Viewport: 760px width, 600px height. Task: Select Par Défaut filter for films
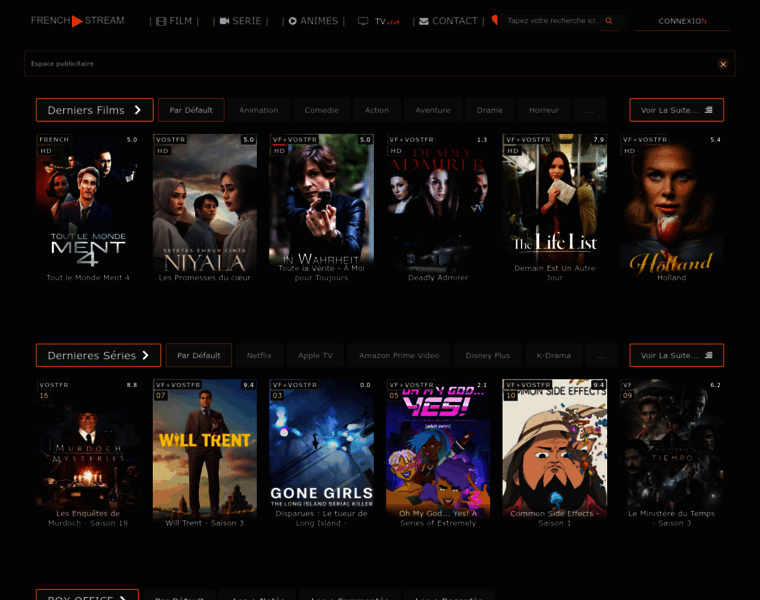[x=191, y=110]
